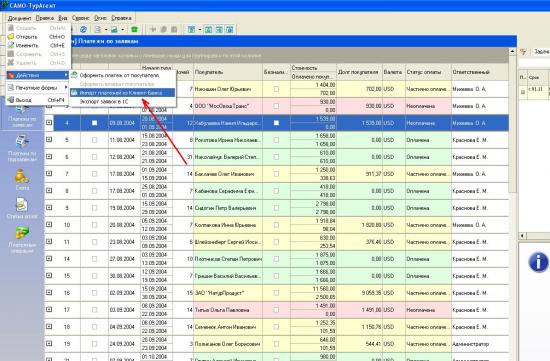This screenshot has width=550, height=361.
Task: Open the 'Печатные формы' submenu
Action: (x=38, y=88)
